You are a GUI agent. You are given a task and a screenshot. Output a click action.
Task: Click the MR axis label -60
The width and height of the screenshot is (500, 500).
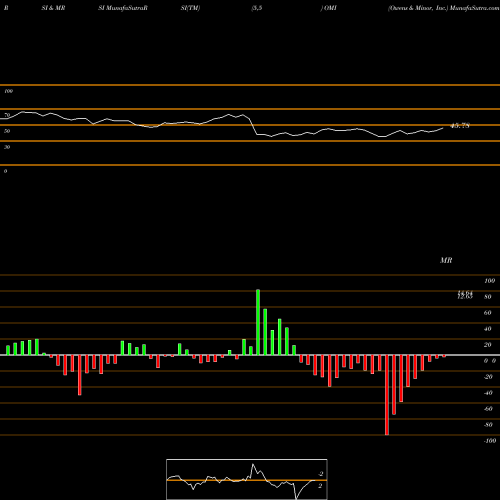(488, 409)
